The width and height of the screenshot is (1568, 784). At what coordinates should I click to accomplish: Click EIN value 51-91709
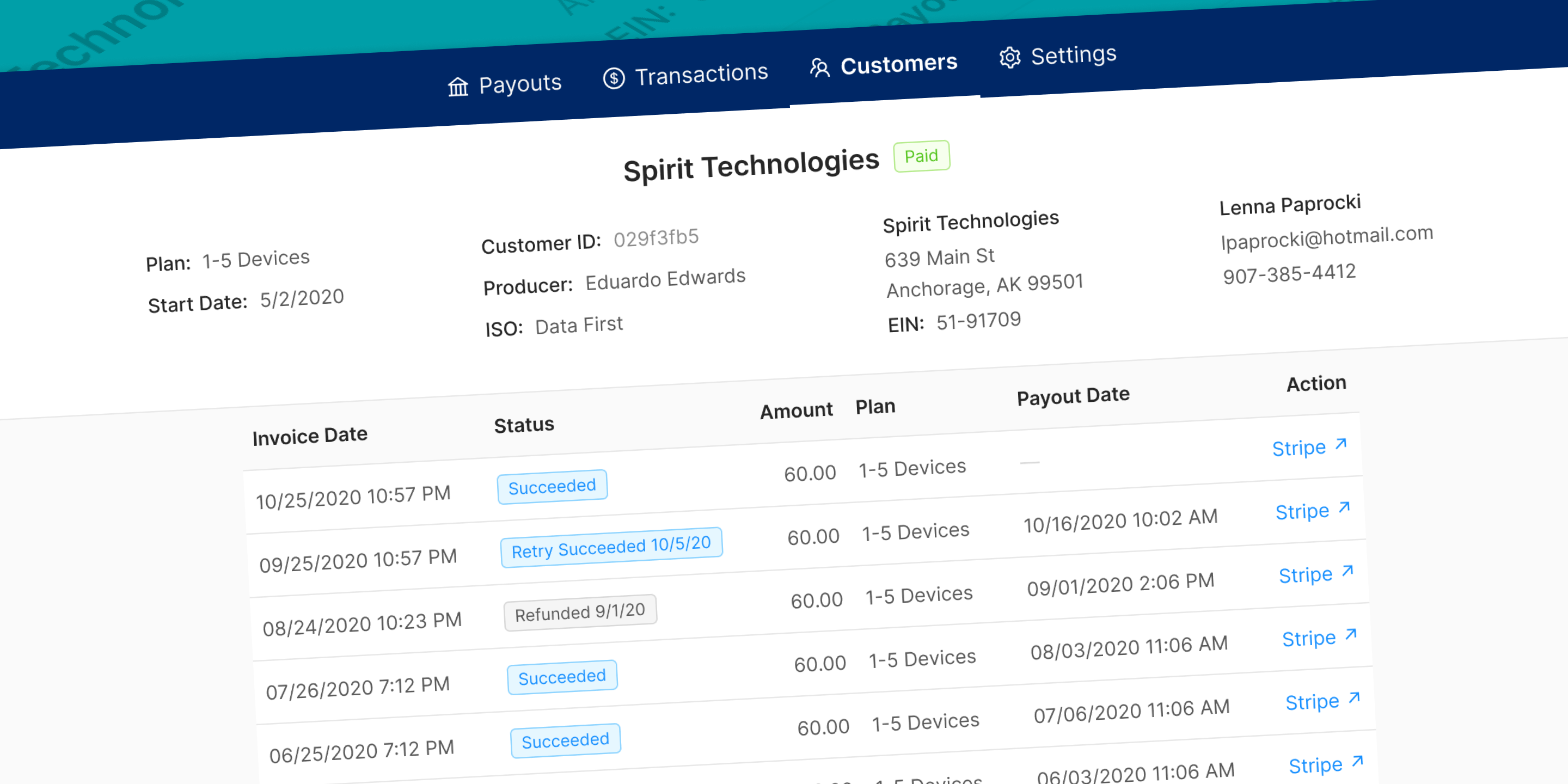(978, 321)
